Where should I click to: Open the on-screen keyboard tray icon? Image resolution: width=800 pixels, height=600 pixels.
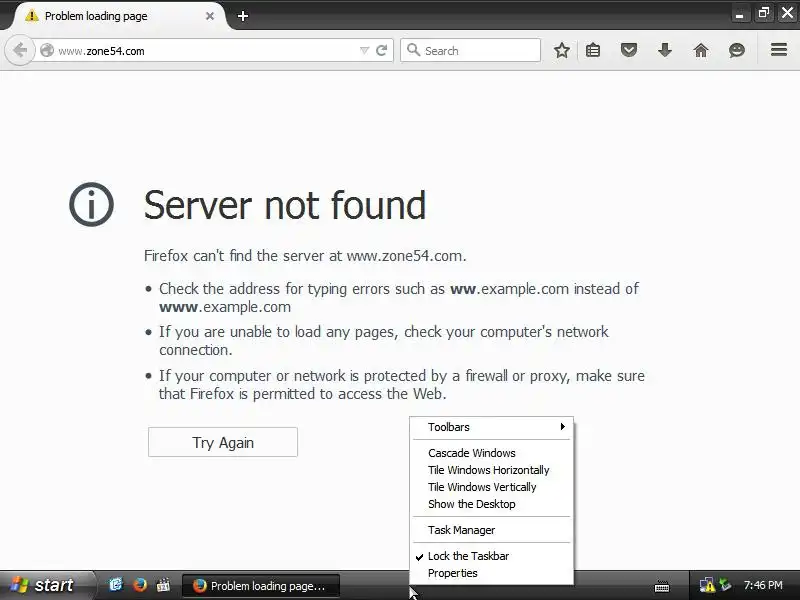pyautogui.click(x=662, y=586)
